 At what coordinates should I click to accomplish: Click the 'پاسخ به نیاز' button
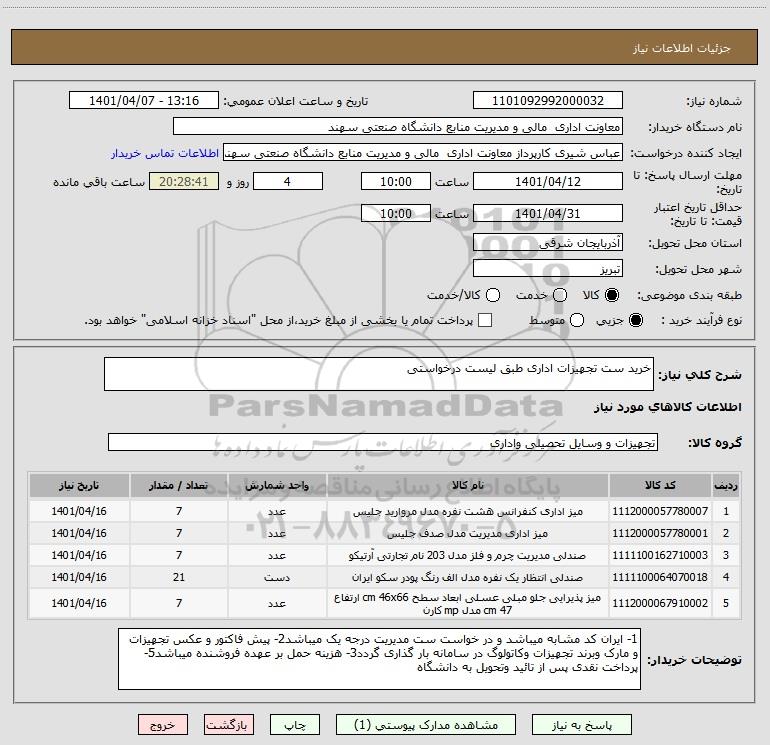(581, 725)
